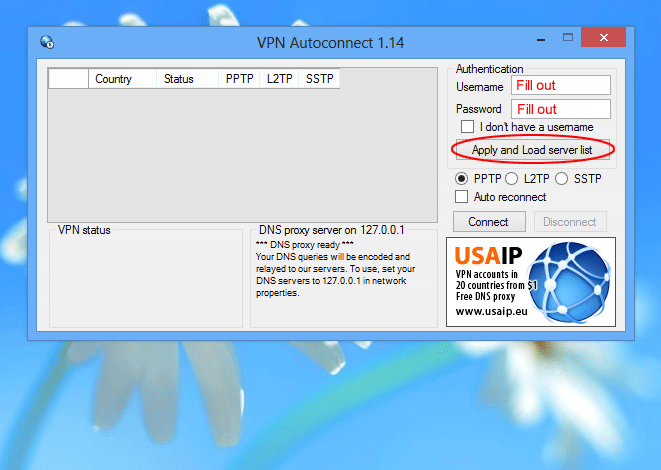
Task: Sort server list by Country column
Action: pos(122,79)
